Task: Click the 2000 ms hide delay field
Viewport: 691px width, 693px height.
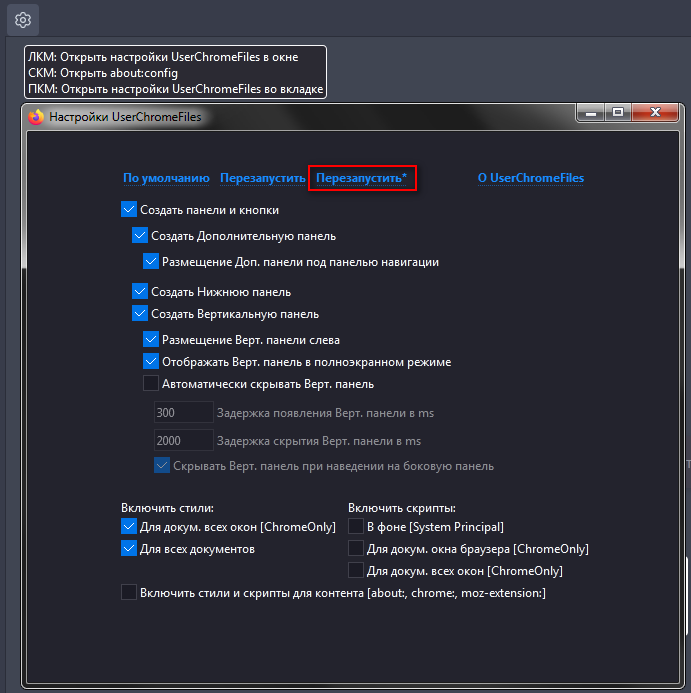Action: (x=184, y=440)
